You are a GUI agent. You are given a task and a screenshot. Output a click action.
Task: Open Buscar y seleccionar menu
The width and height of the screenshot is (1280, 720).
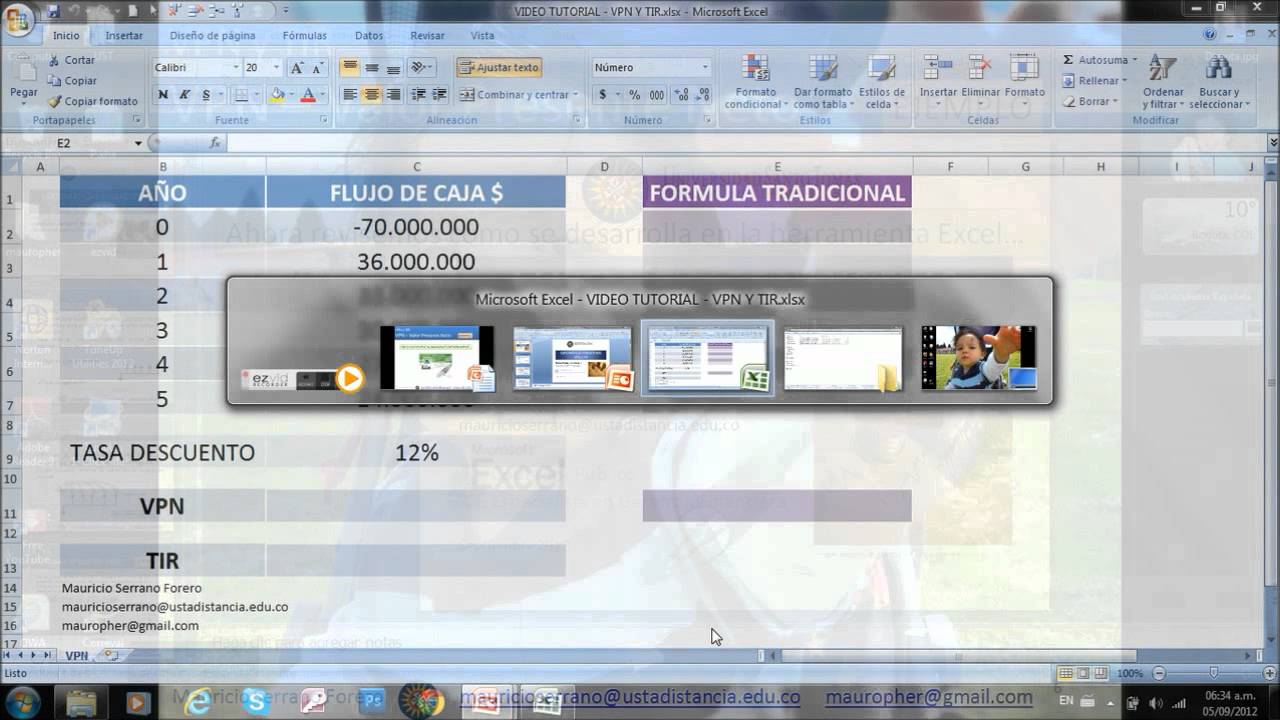coord(1218,82)
